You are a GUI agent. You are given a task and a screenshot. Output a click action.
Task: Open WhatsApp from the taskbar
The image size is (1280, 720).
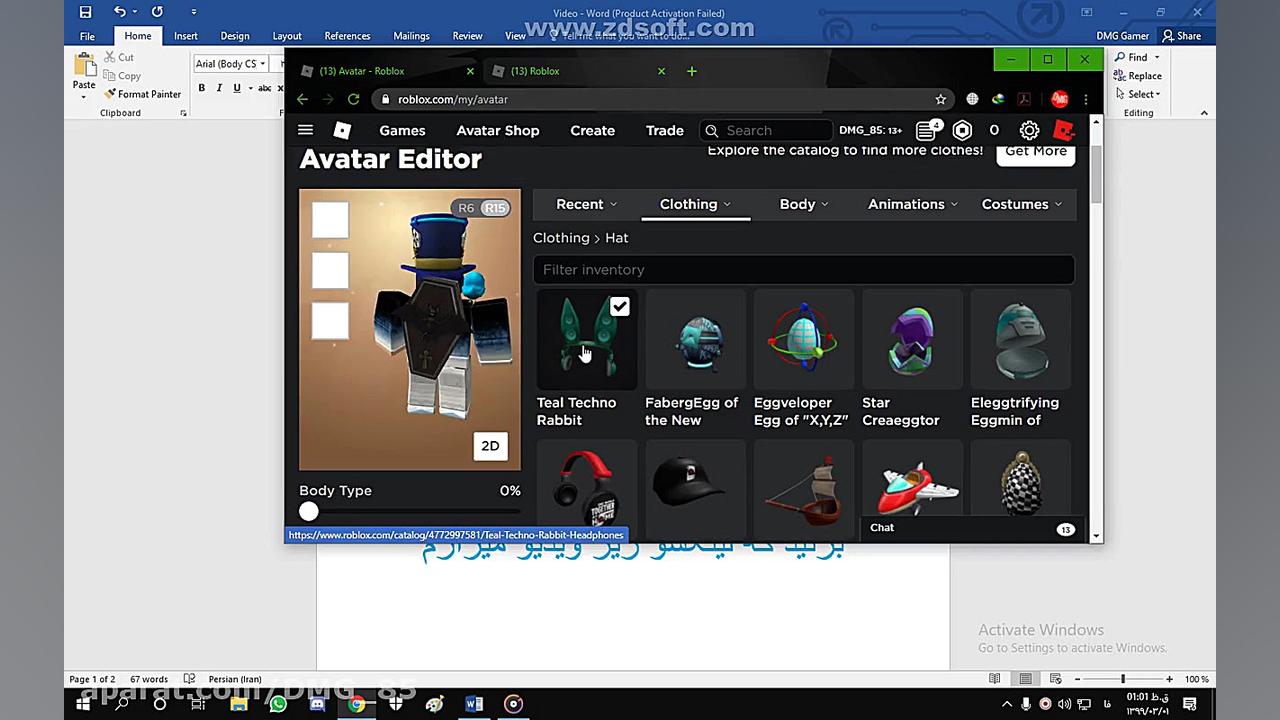[278, 704]
